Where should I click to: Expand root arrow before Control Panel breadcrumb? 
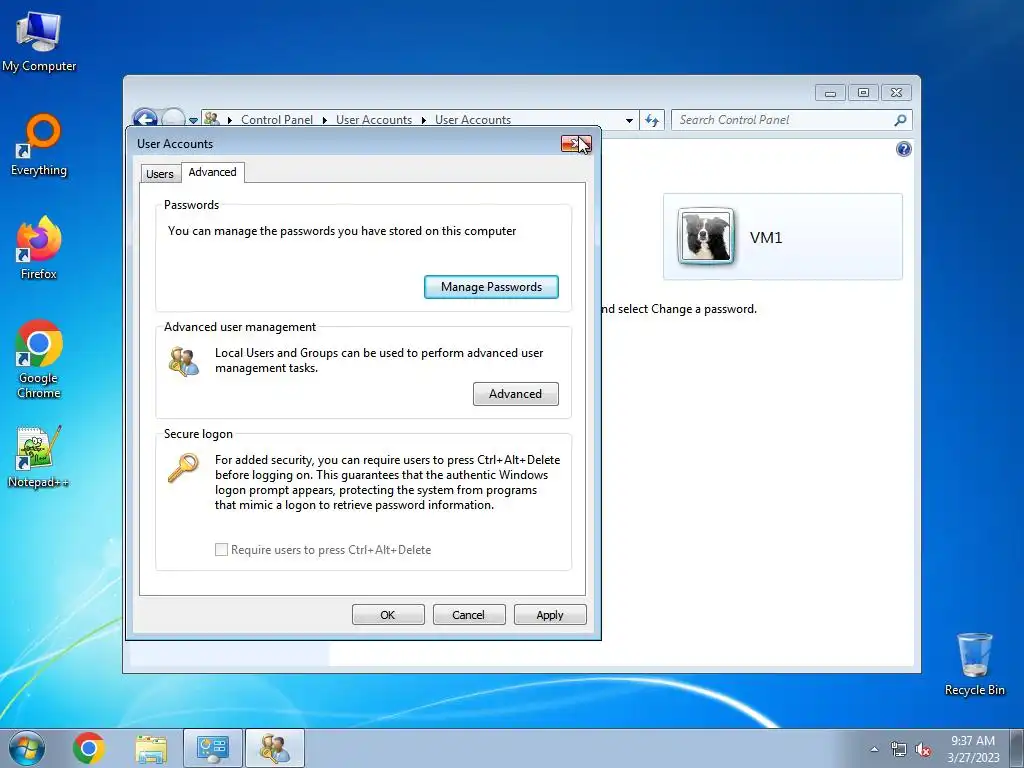click(230, 120)
